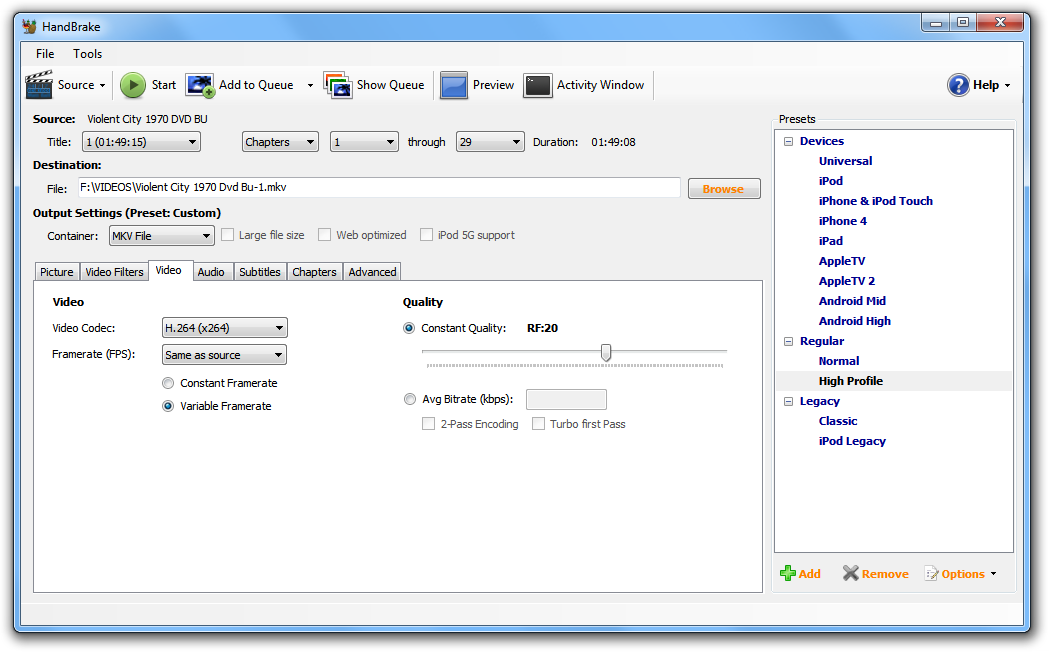Select the iPad preset
Viewport: 1049px width, 652px height.
pos(831,241)
